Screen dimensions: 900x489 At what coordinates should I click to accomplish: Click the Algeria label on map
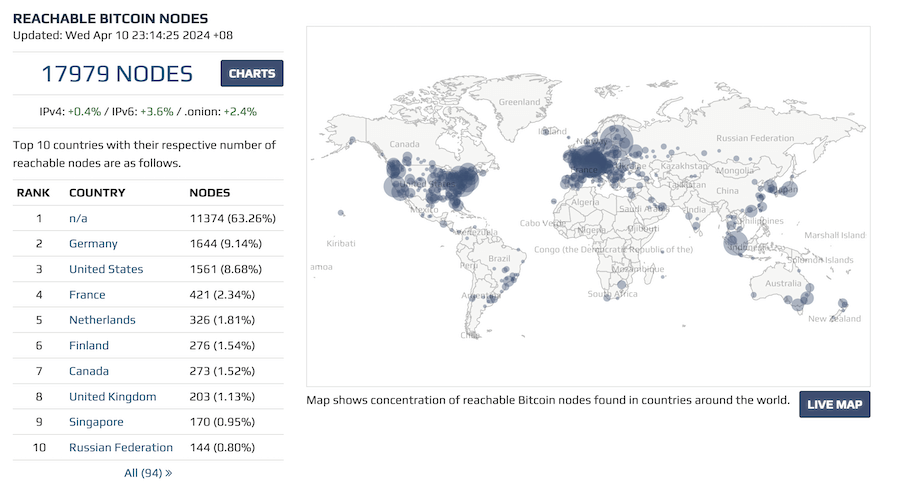(x=585, y=203)
